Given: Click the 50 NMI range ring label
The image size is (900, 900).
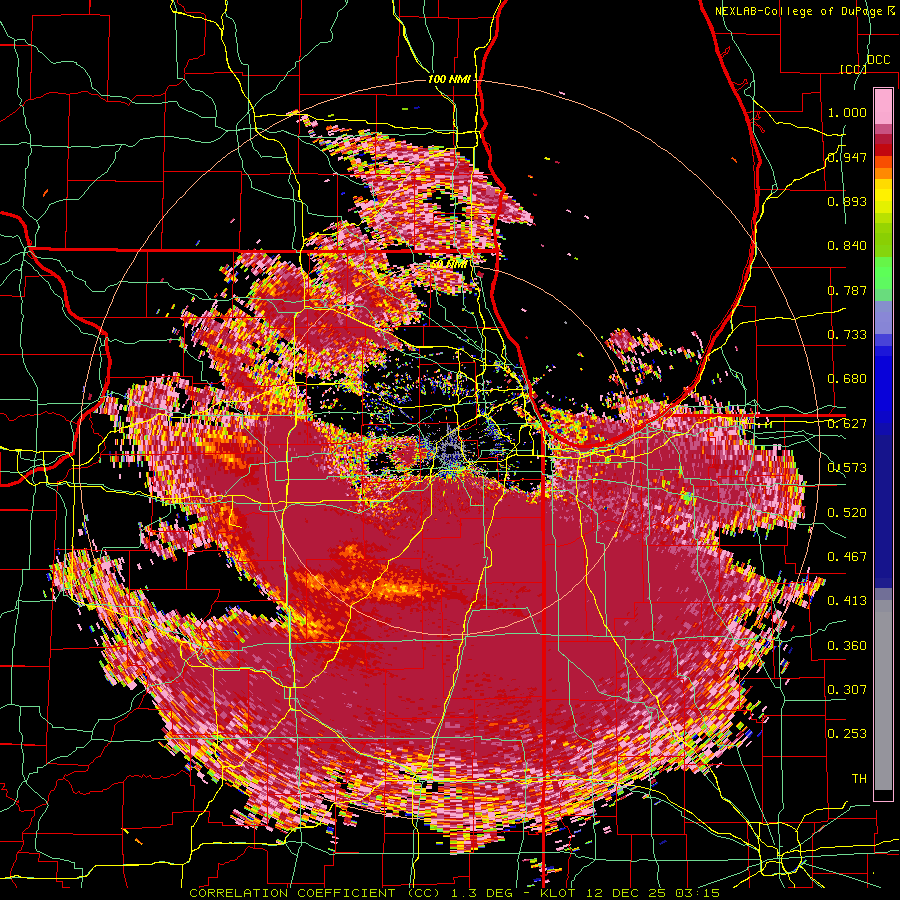Looking at the screenshot, I should pos(449,264).
